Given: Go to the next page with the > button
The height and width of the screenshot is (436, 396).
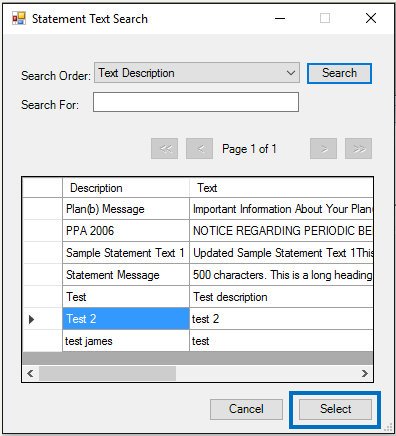Looking at the screenshot, I should click(x=323, y=148).
